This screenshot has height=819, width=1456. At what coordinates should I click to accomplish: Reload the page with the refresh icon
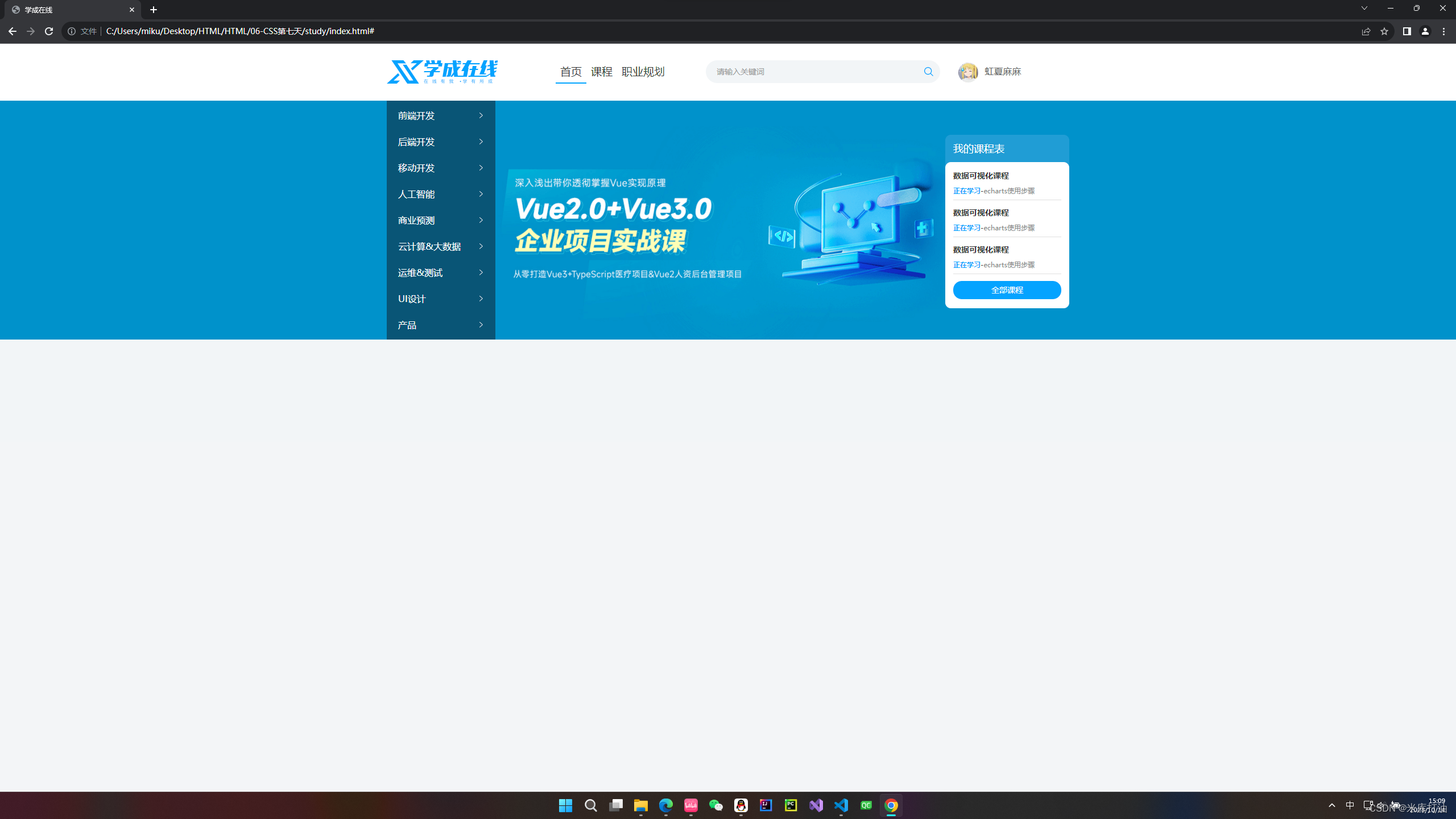49,31
